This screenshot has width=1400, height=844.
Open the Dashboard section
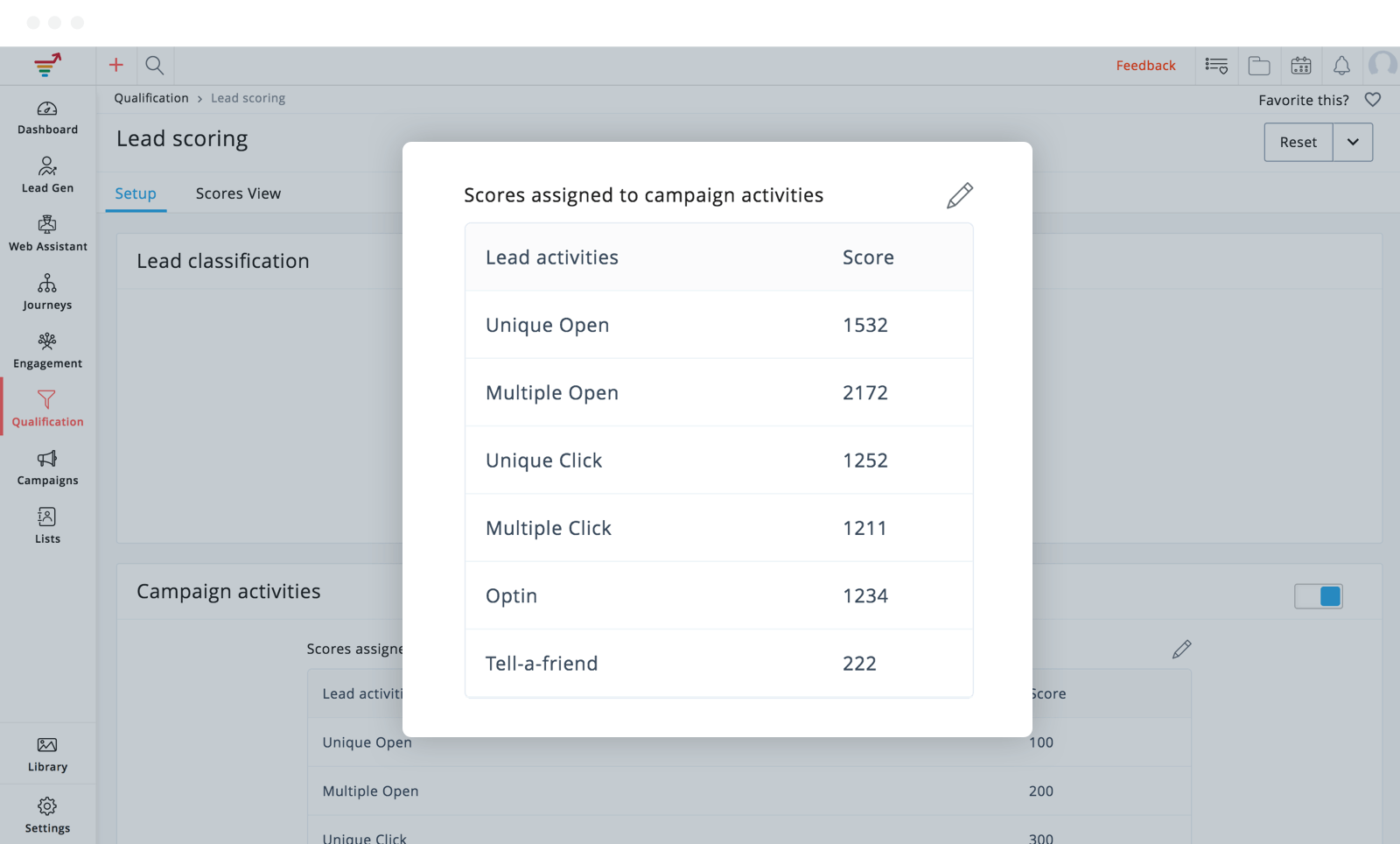(x=47, y=117)
